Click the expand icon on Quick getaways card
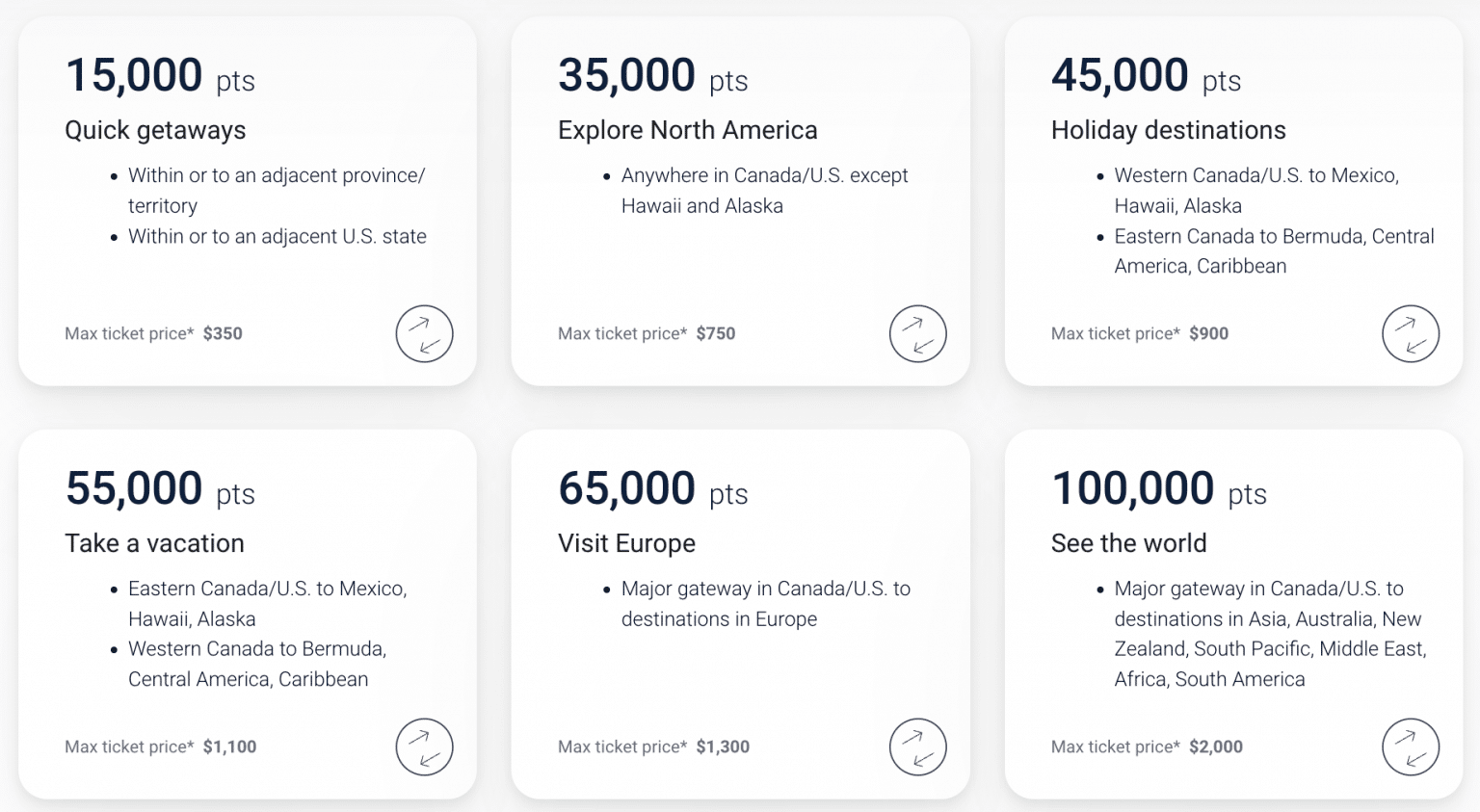This screenshot has width=1480, height=812. click(424, 333)
